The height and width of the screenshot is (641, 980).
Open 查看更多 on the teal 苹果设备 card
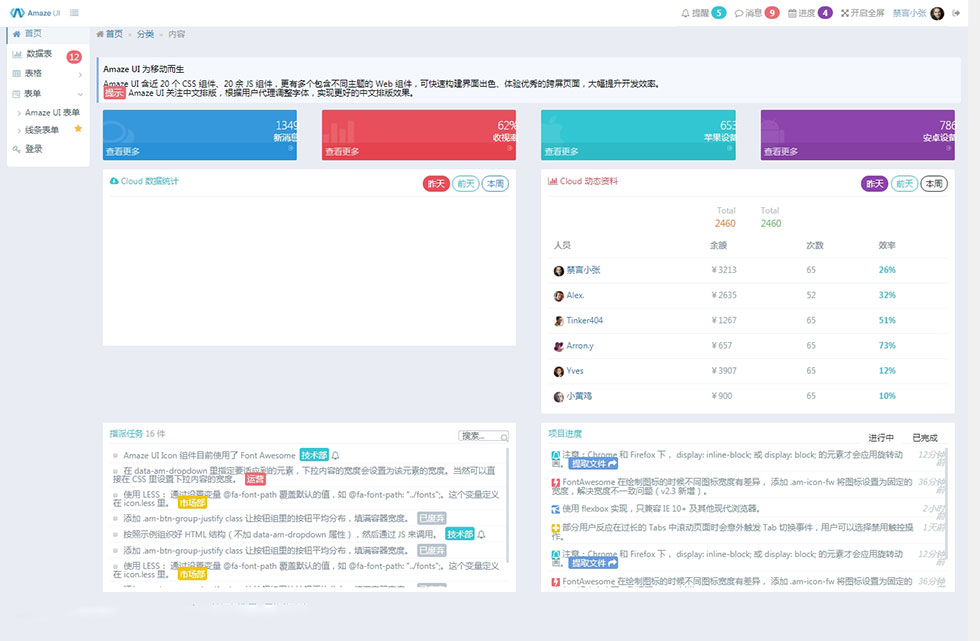(561, 152)
